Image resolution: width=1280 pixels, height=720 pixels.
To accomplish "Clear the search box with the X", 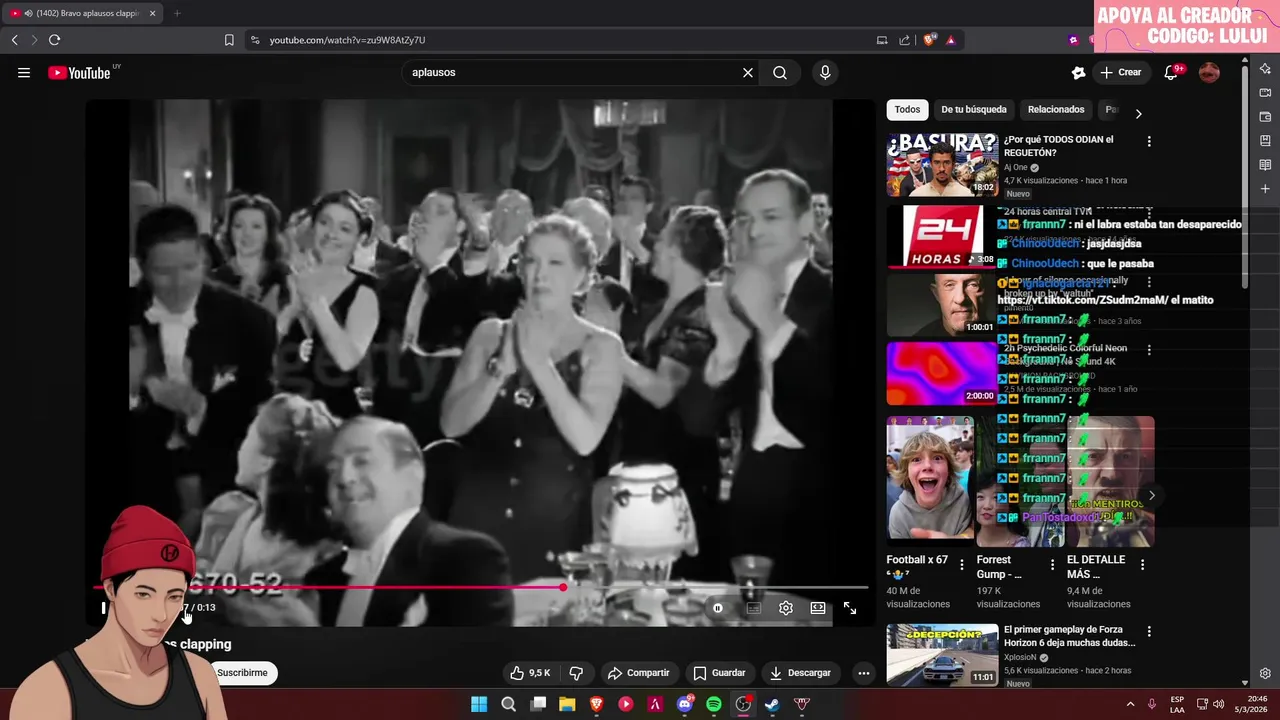I will coord(747,73).
